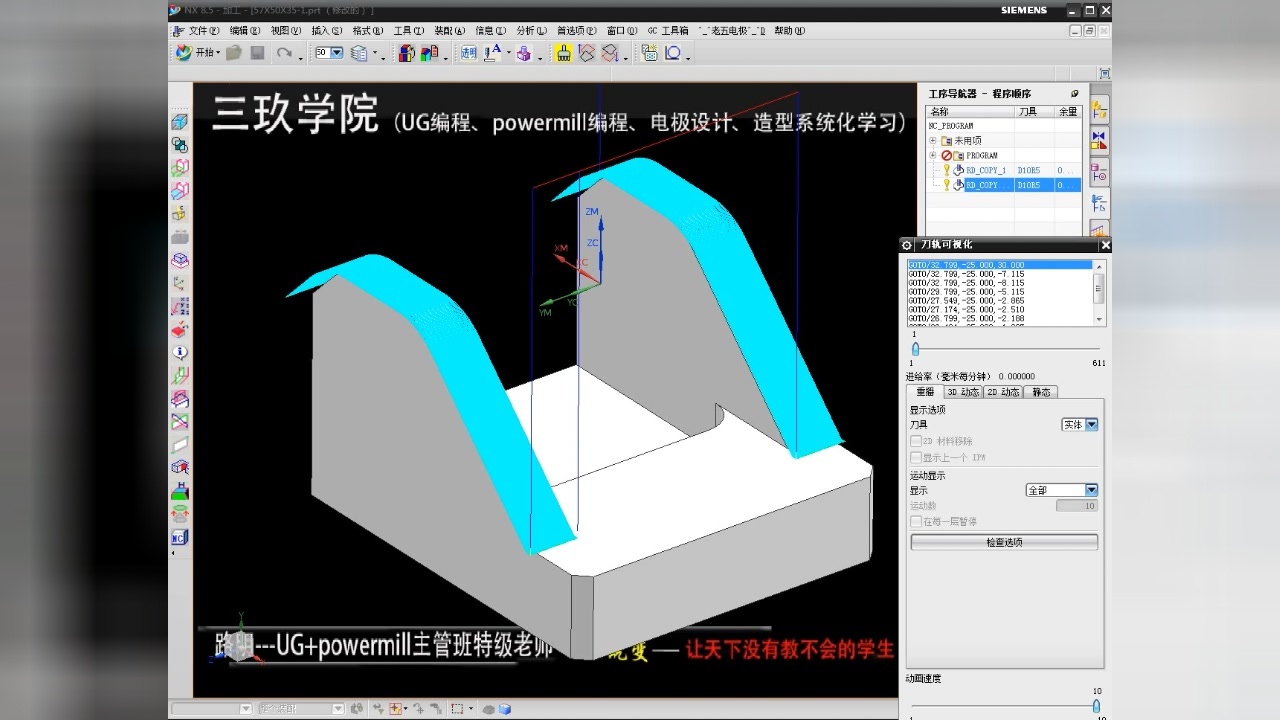Click the rotate geometry icon in toolbar

[587, 52]
